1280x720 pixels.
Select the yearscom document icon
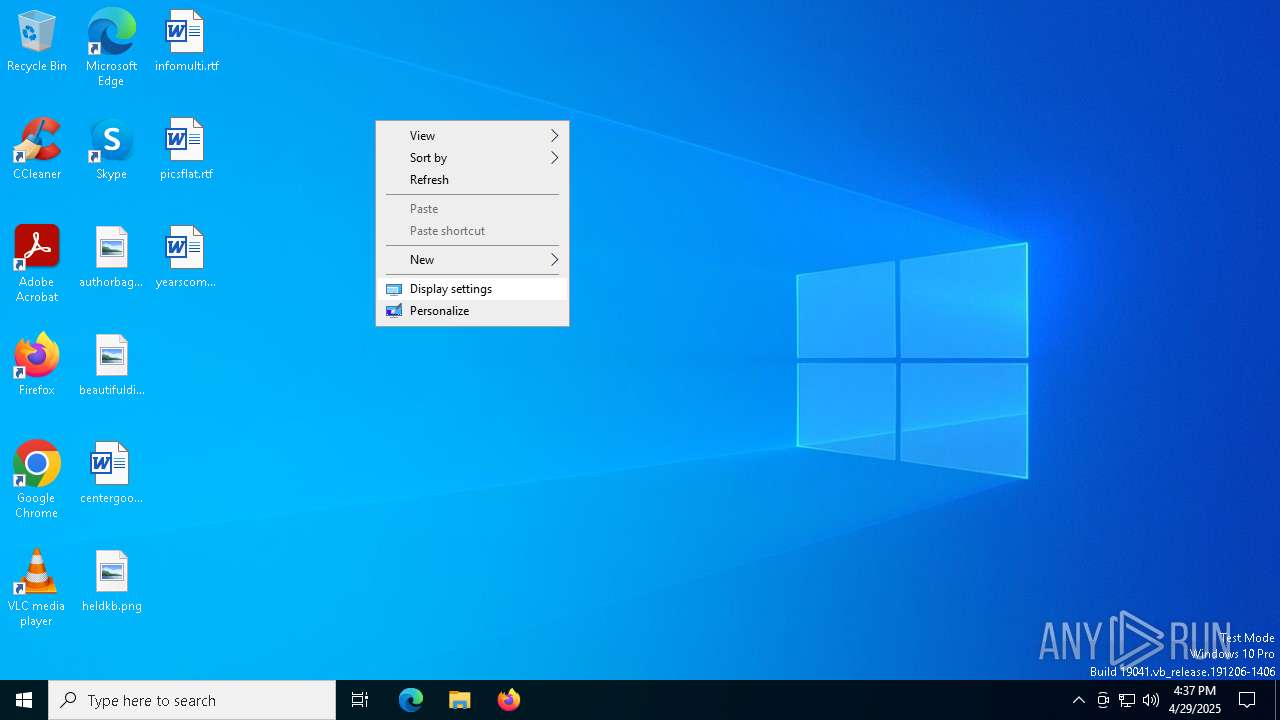pyautogui.click(x=186, y=257)
